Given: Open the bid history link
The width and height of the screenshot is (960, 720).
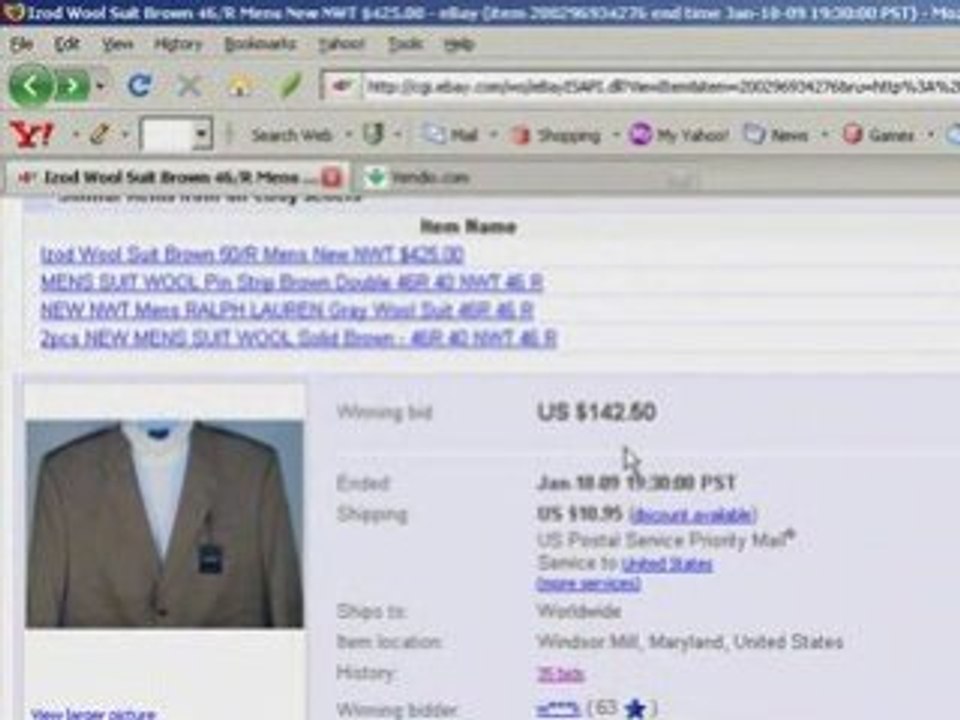Looking at the screenshot, I should pos(560,674).
